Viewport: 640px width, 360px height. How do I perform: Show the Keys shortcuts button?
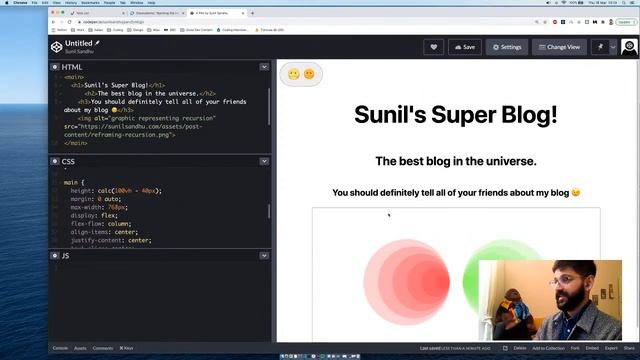(x=127, y=348)
